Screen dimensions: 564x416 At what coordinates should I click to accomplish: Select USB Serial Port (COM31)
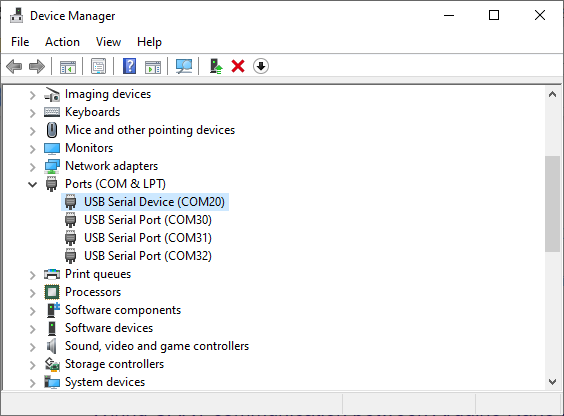click(x=148, y=238)
